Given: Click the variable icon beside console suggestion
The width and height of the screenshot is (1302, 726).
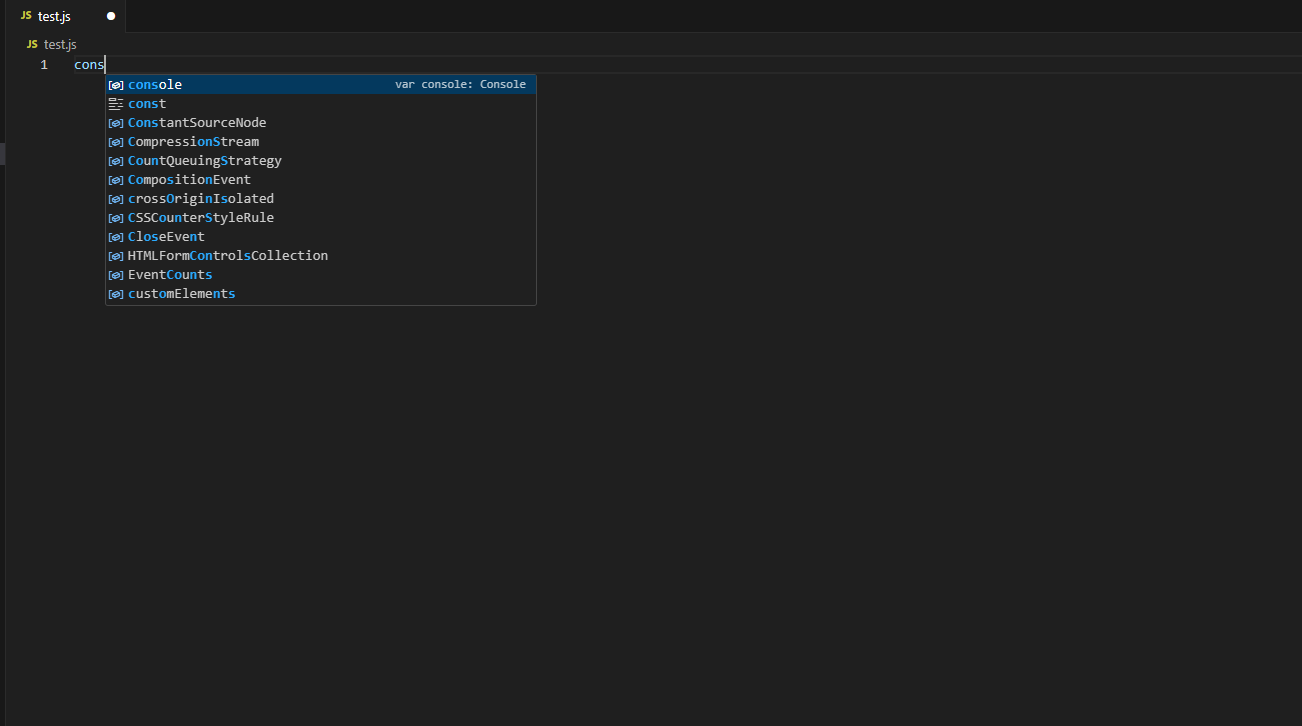Looking at the screenshot, I should tap(116, 84).
